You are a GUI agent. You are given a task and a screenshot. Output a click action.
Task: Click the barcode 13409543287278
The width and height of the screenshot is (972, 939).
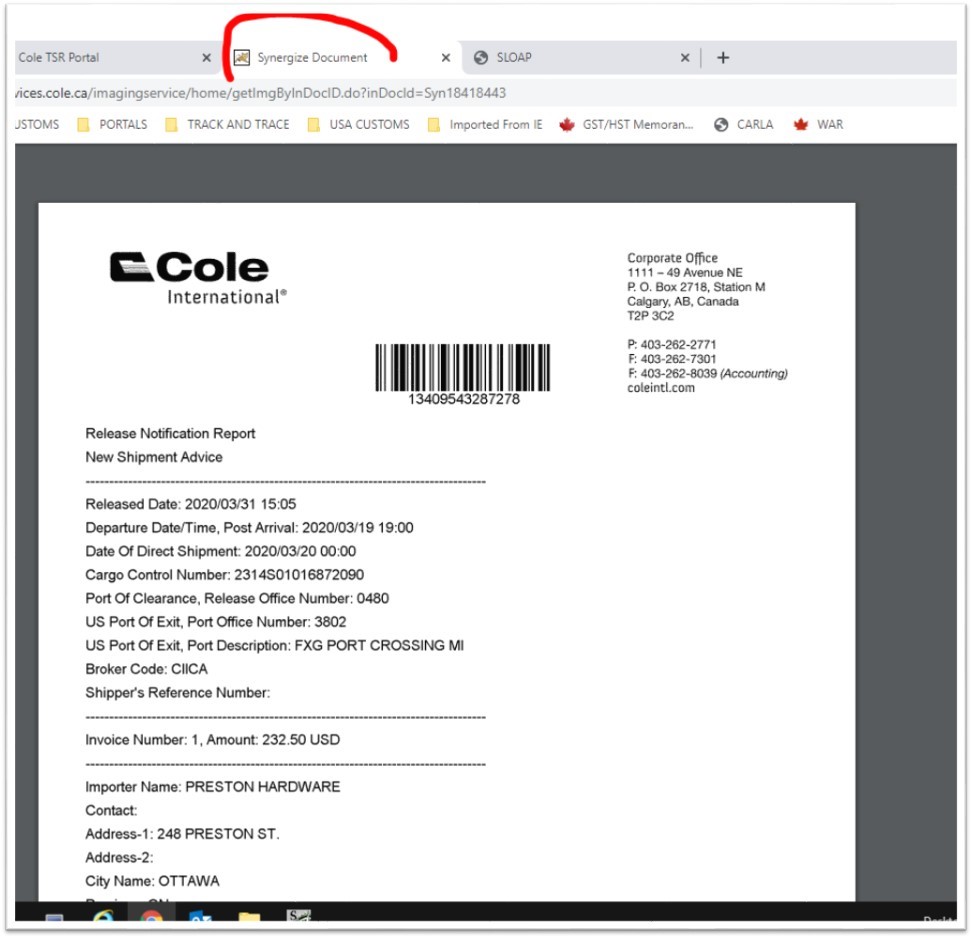(x=463, y=374)
